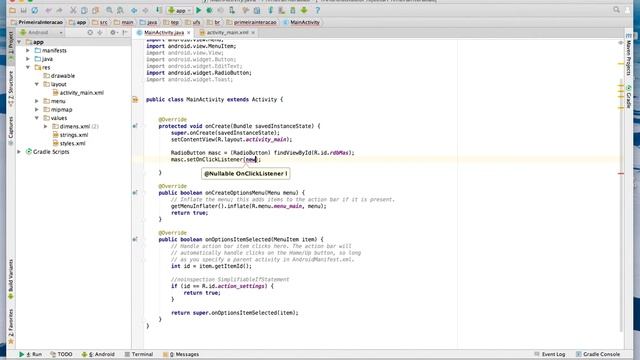Expand the Gradle Scripts node
640x360 pixels.
point(19,151)
